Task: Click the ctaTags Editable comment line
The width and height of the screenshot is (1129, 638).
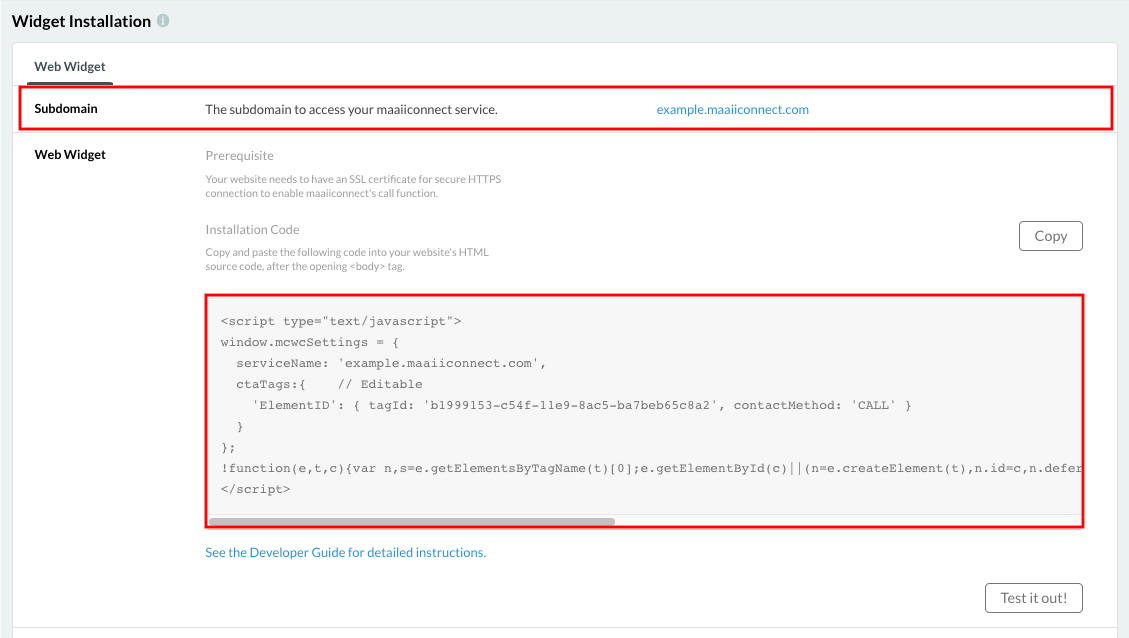Action: (x=329, y=385)
